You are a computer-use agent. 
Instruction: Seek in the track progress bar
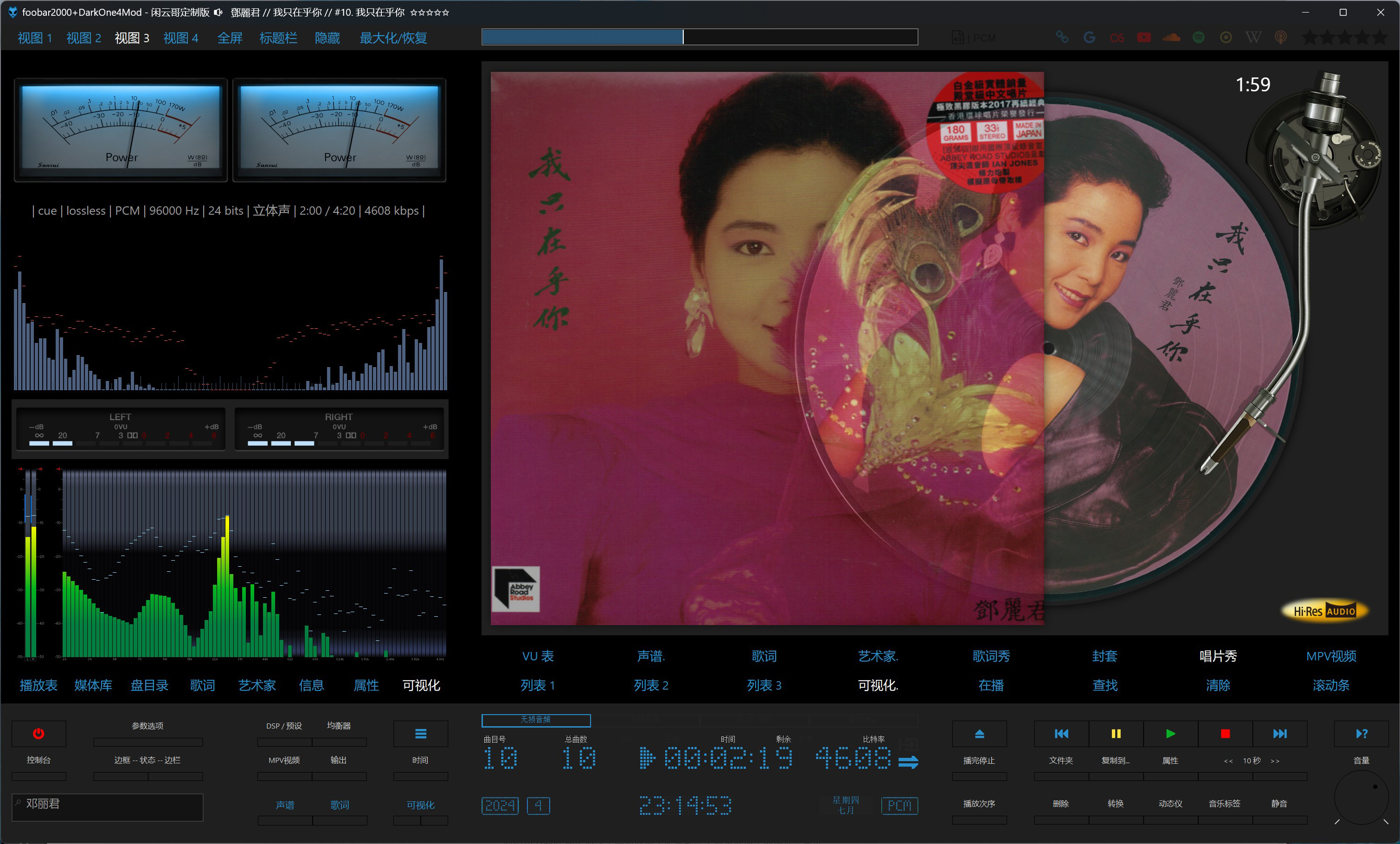point(700,37)
